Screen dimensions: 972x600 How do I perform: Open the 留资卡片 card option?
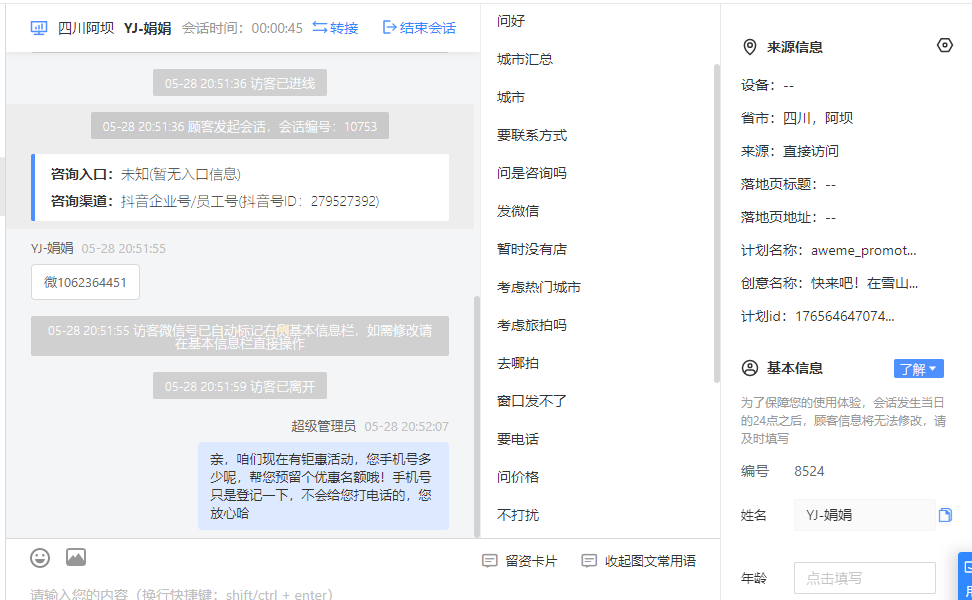(520, 561)
